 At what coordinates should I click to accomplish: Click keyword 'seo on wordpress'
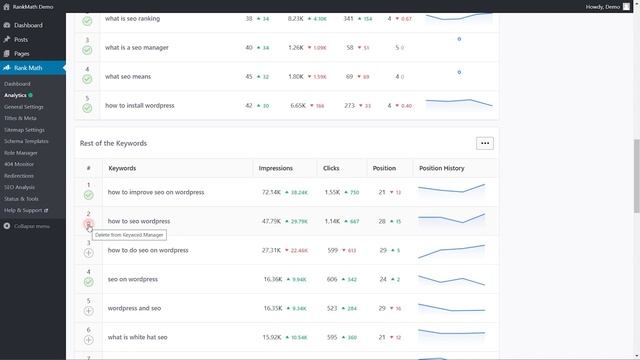pos(133,279)
